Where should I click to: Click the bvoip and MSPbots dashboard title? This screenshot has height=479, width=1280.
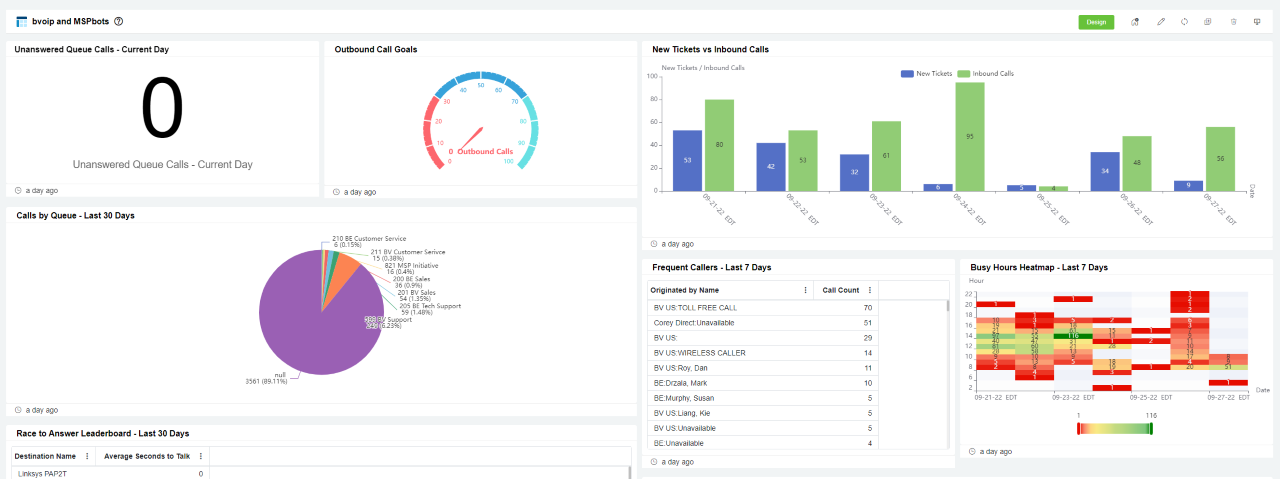click(70, 21)
